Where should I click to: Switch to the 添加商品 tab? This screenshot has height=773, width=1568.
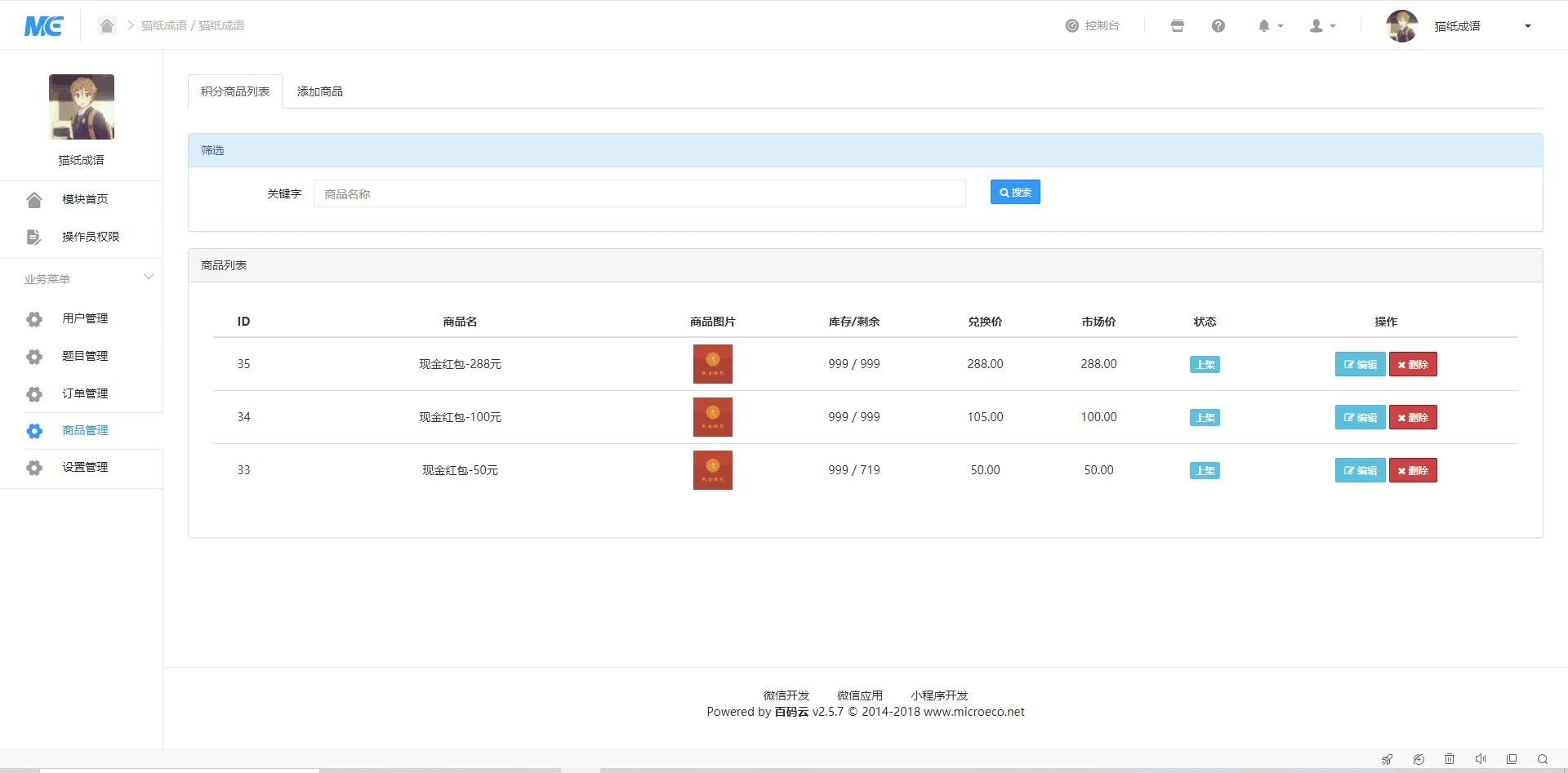tap(319, 91)
